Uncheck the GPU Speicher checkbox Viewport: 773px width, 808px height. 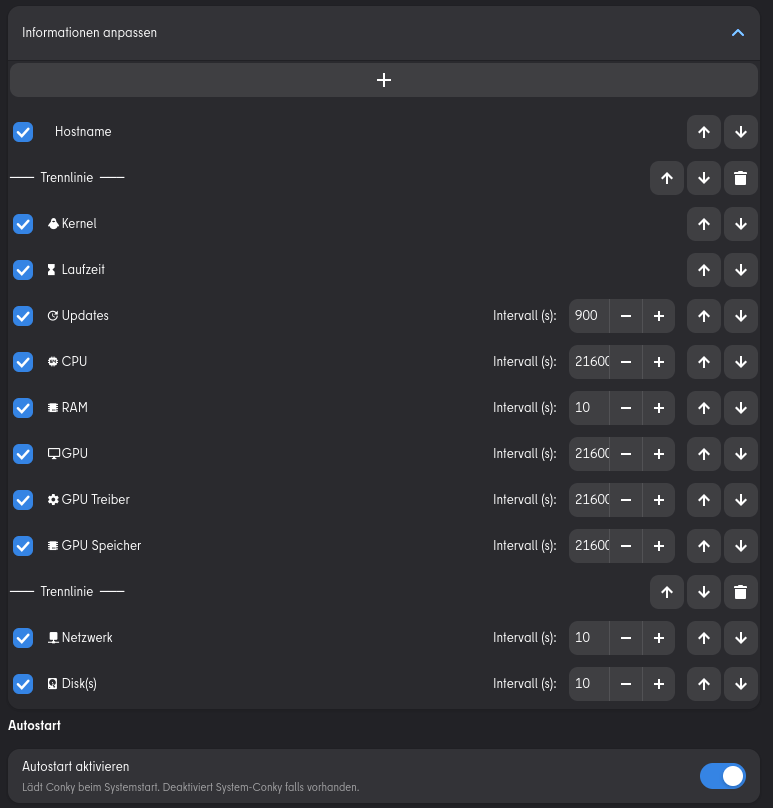point(23,546)
